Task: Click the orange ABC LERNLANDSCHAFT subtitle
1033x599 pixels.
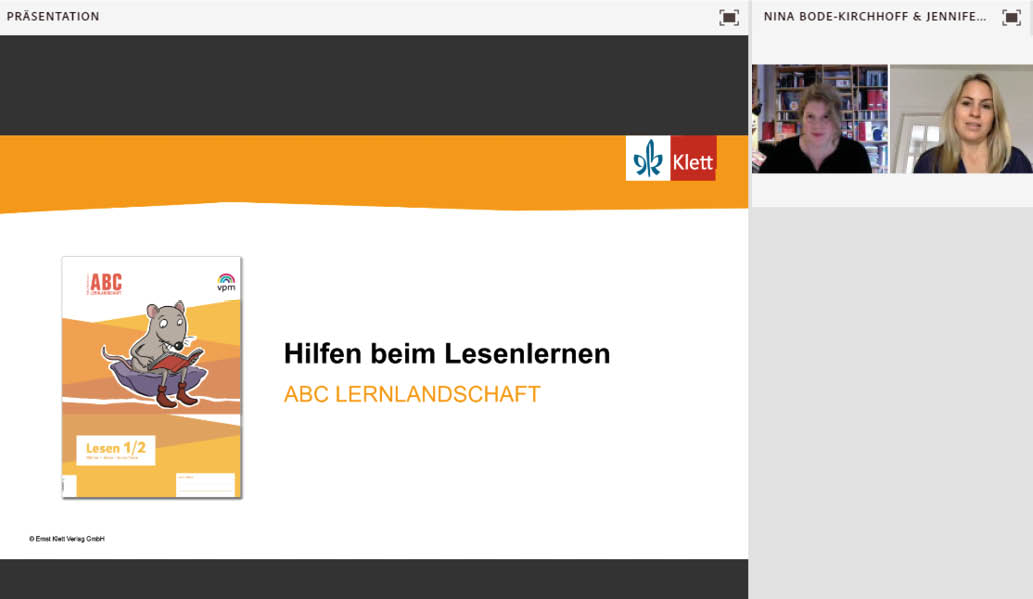Action: (x=412, y=394)
